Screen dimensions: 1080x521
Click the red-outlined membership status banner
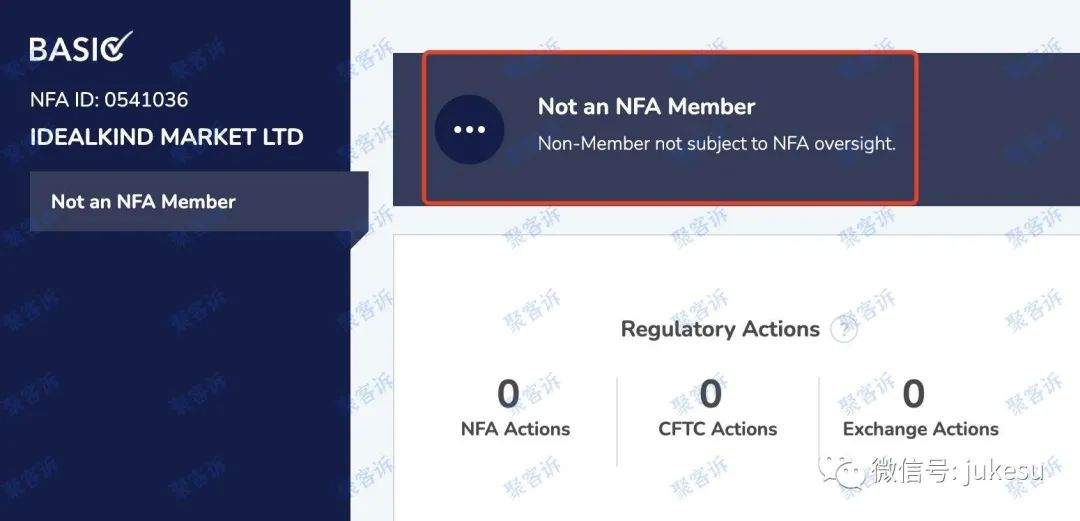click(x=670, y=127)
